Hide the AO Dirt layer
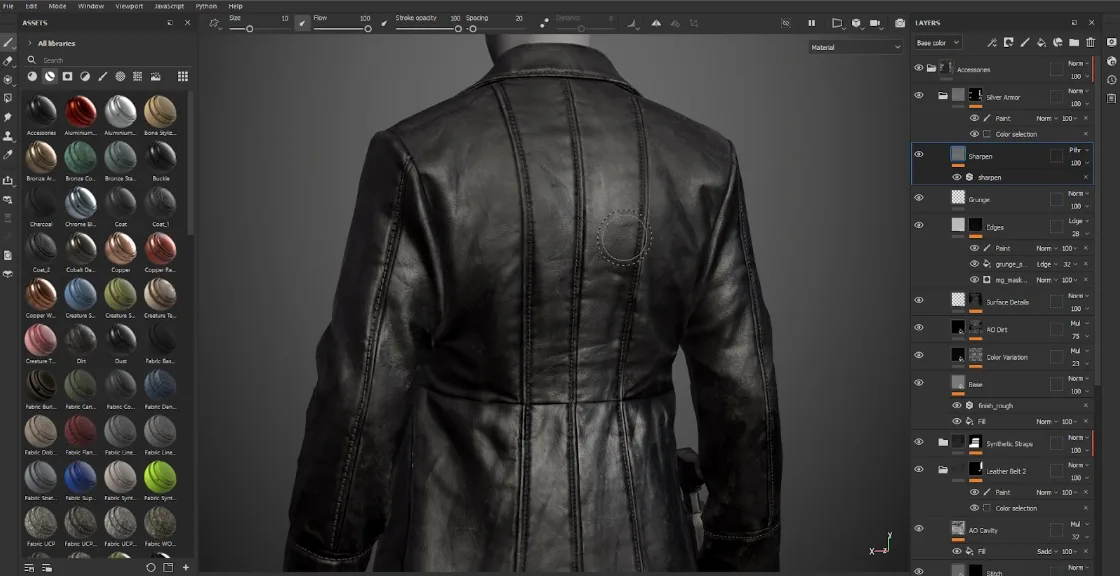1120x576 pixels. (x=919, y=328)
